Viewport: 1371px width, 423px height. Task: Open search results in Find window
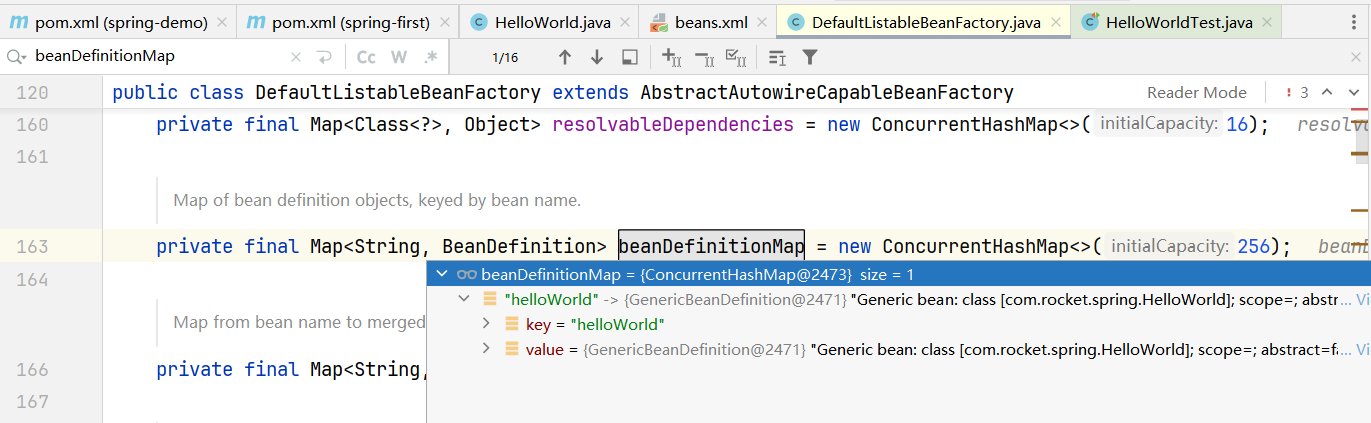pyautogui.click(x=777, y=57)
